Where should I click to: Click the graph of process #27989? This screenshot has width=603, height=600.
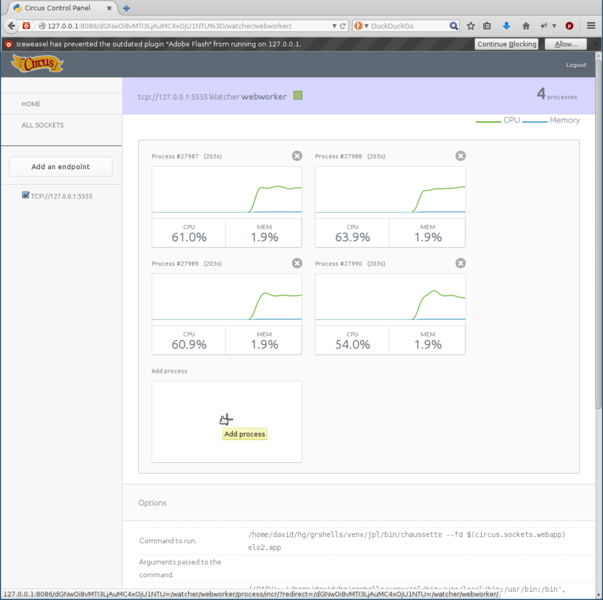coord(227,300)
